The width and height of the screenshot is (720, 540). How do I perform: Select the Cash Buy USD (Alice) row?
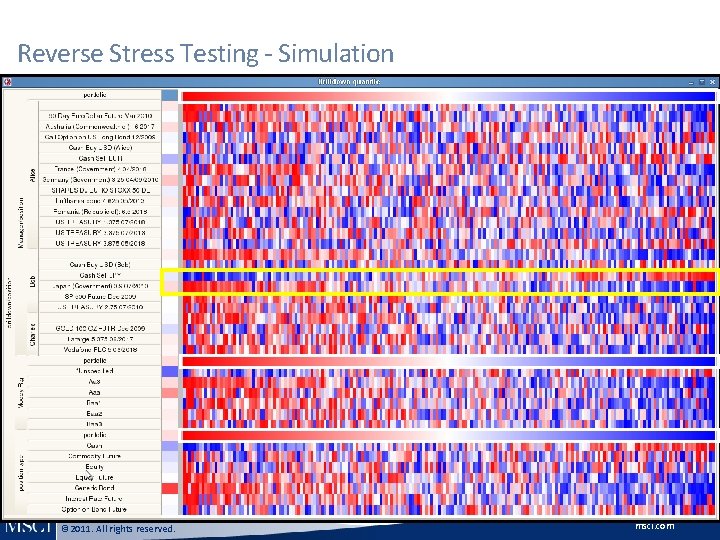click(x=100, y=147)
